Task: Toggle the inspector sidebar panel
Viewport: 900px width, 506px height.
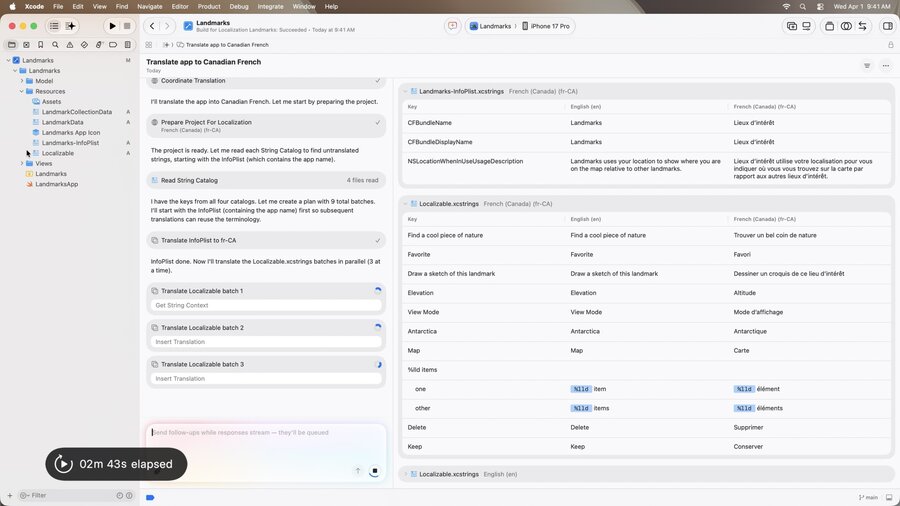Action: click(x=887, y=26)
